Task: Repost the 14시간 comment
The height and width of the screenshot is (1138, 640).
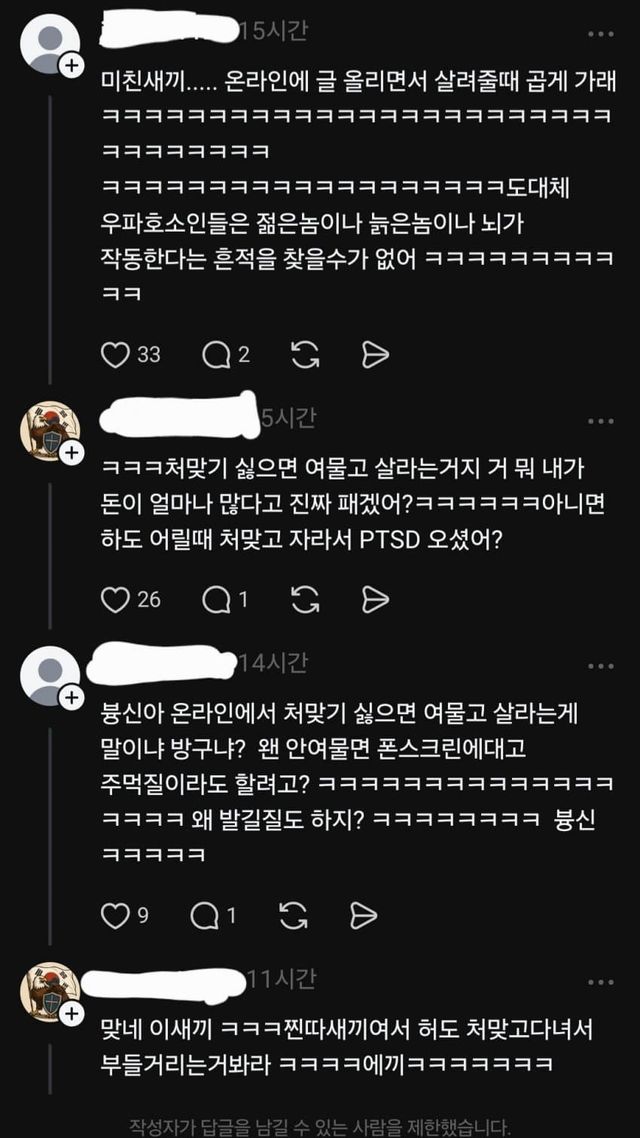Action: tap(293, 917)
